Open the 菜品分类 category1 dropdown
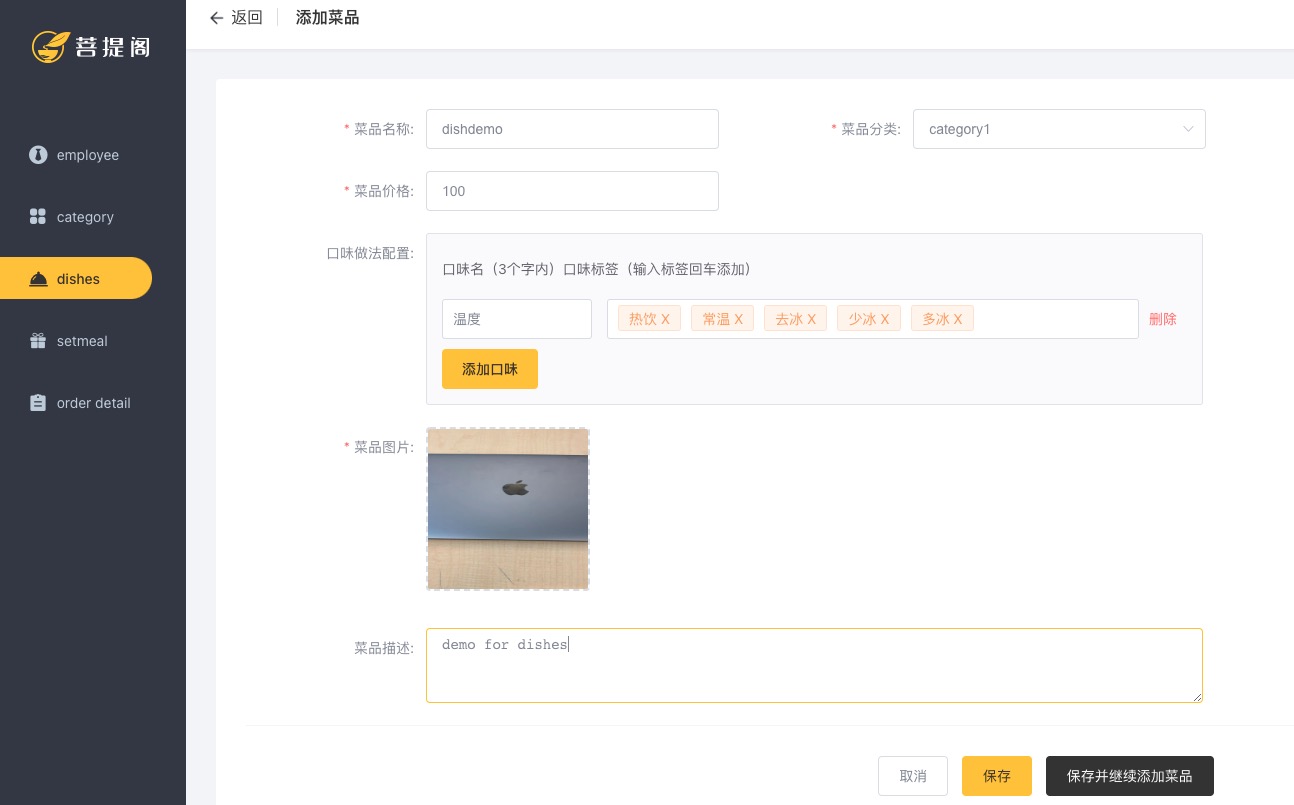Image resolution: width=1294 pixels, height=805 pixels. coord(1059,129)
